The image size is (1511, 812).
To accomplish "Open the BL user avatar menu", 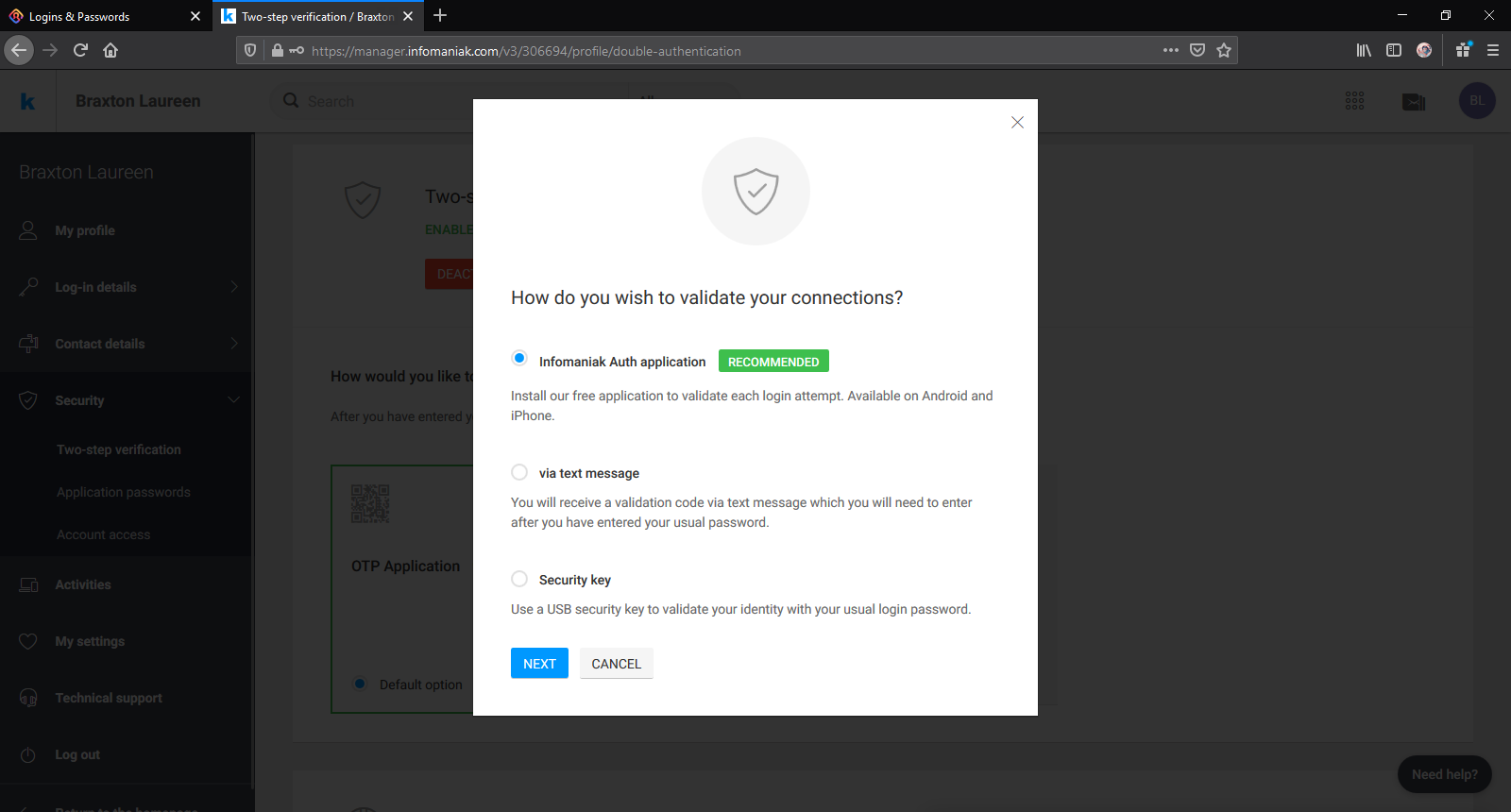I will pos(1477,101).
